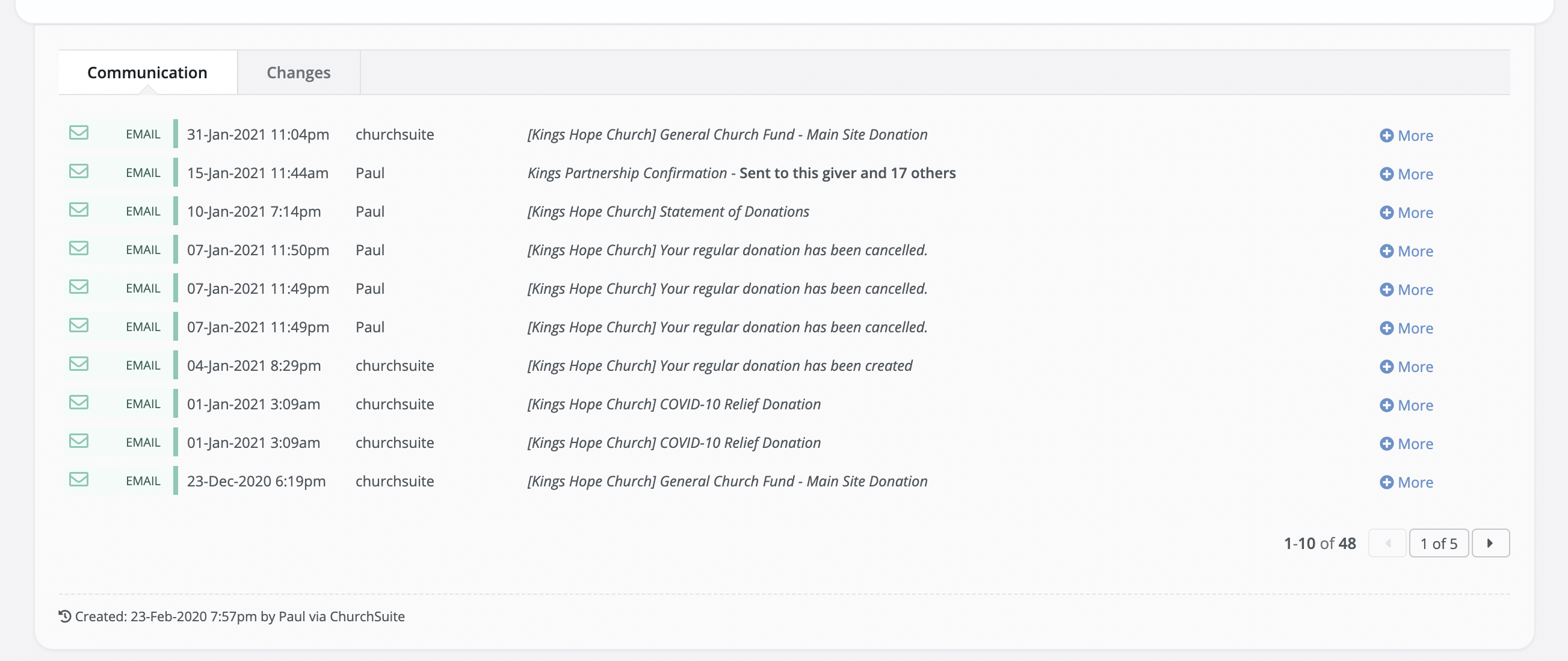Click envelope icon for Kings Partnership Confirmation row
Viewport: 1568px width, 661px height.
pos(79,171)
